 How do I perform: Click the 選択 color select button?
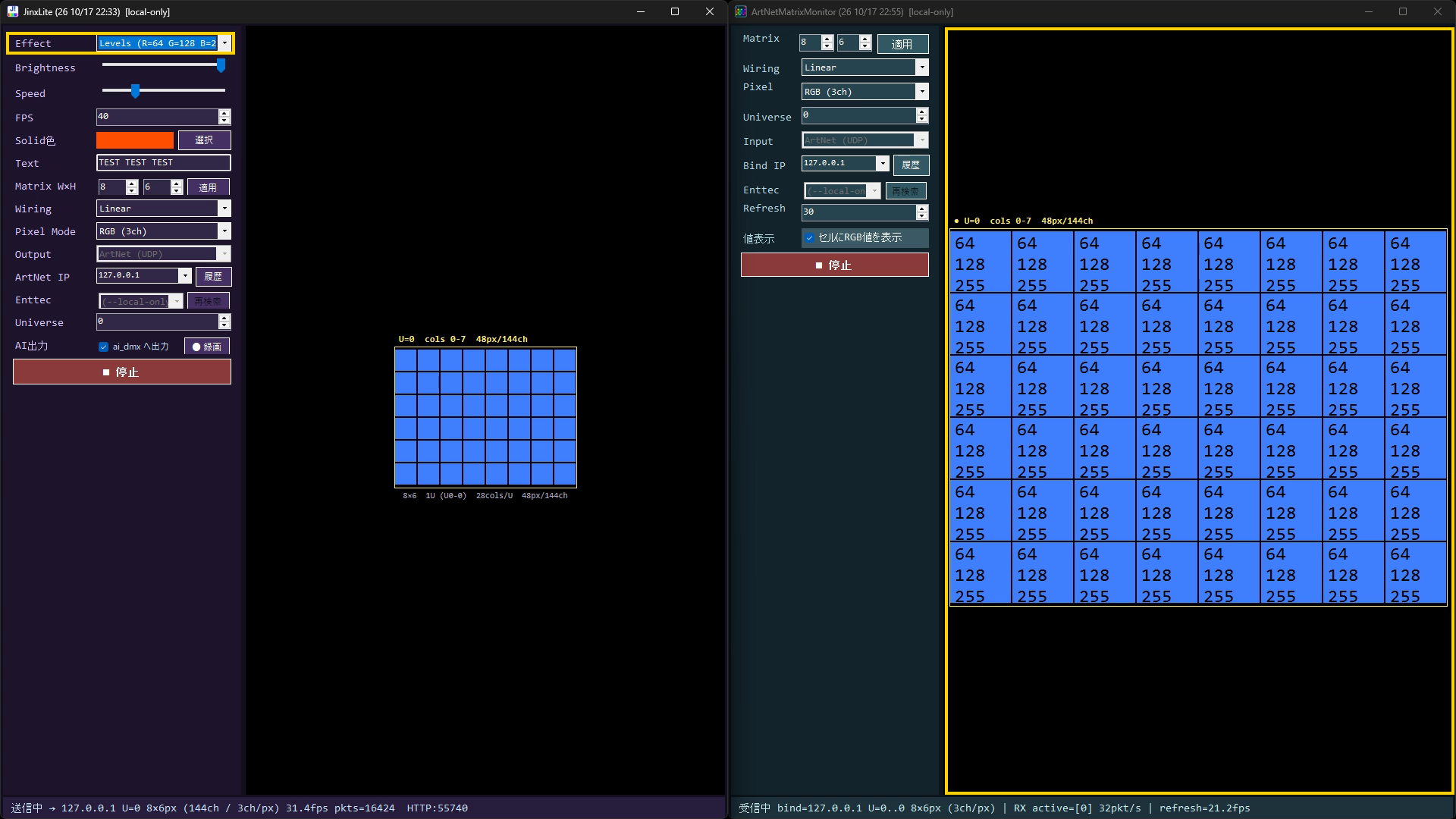point(205,140)
